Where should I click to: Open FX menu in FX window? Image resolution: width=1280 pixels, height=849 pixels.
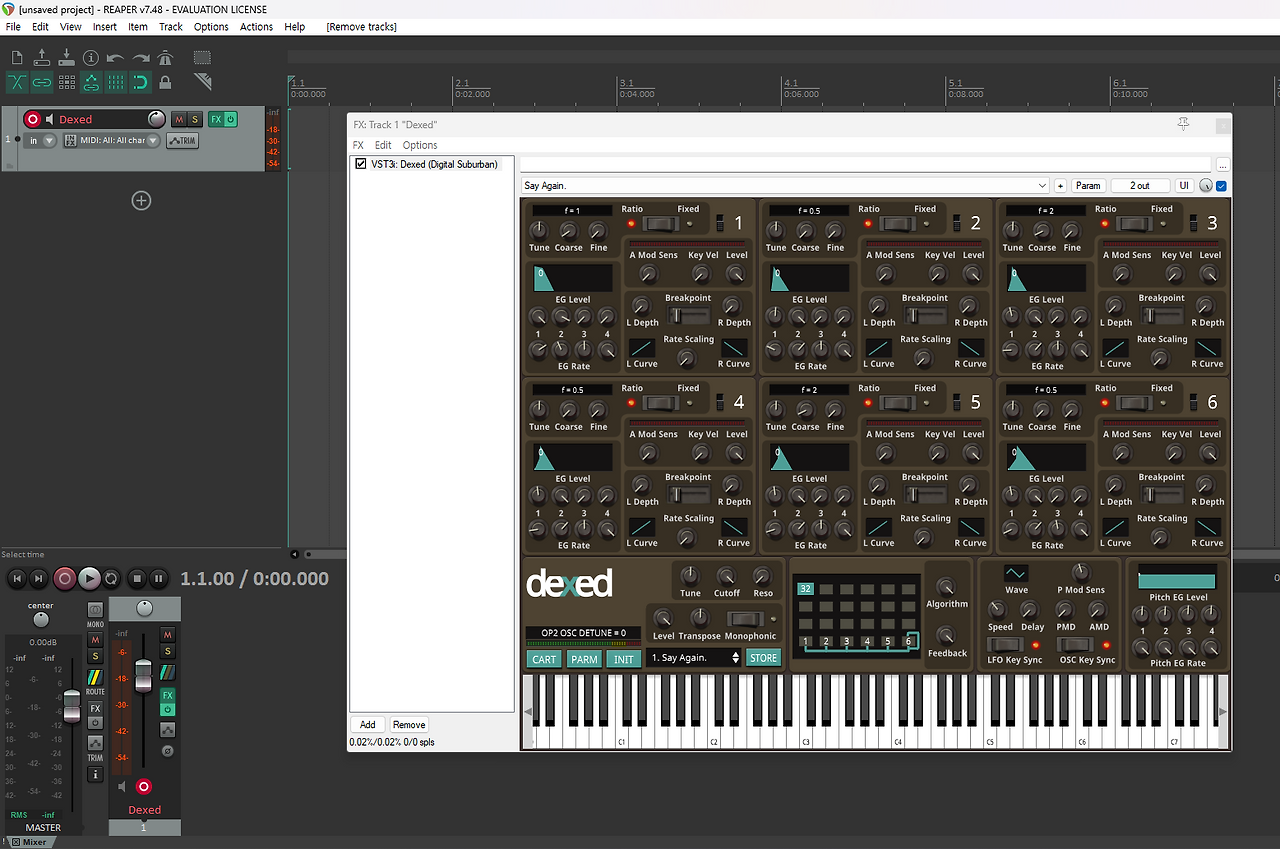(358, 145)
